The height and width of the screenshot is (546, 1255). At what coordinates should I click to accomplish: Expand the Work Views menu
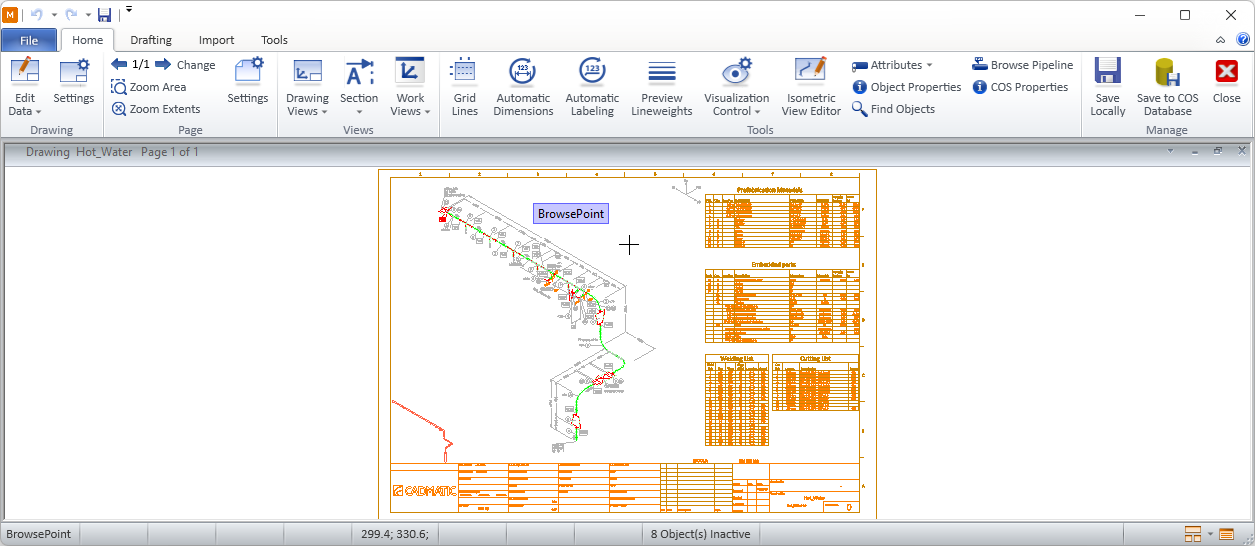pyautogui.click(x=410, y=105)
